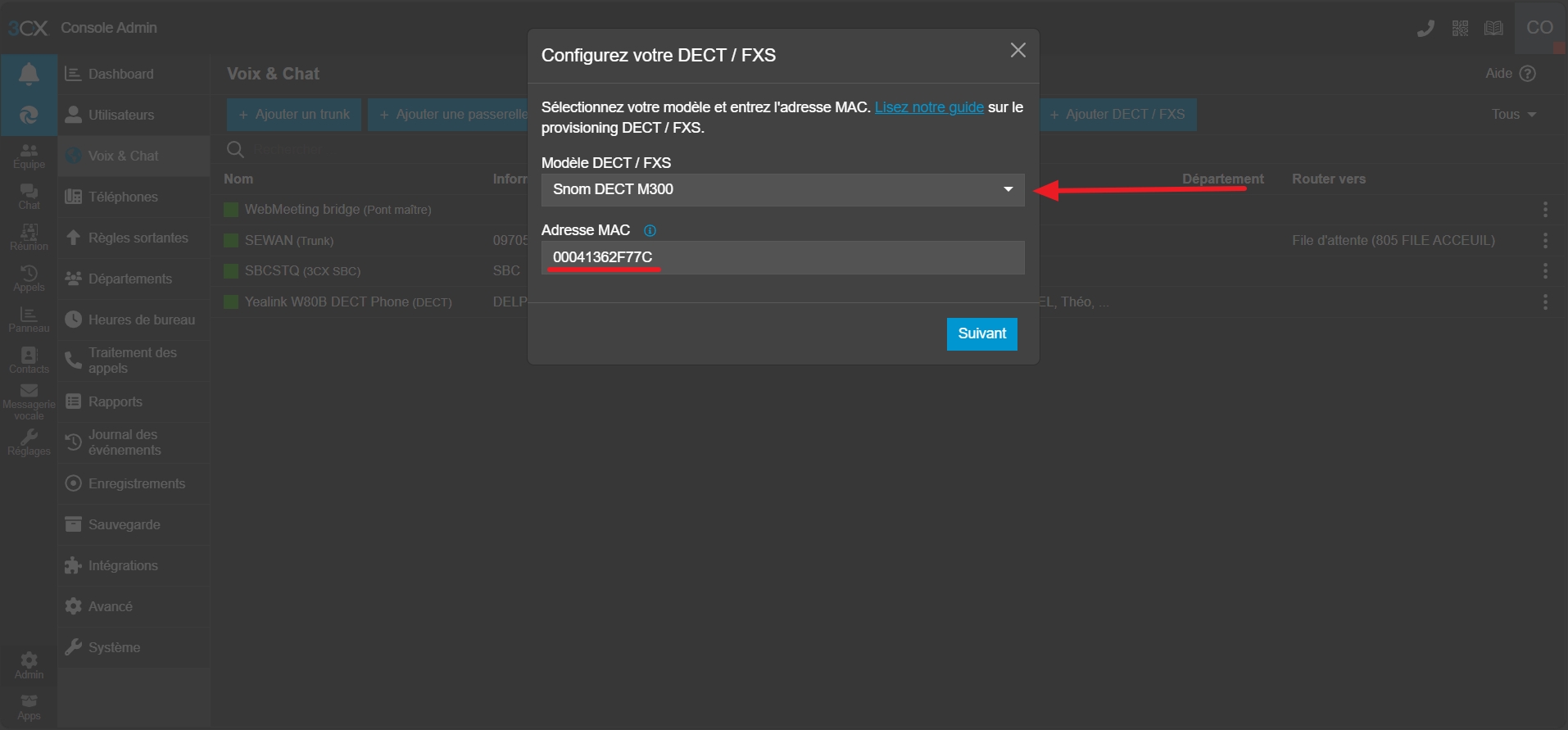Viewport: 1568px width, 730px height.
Task: Open the Chat sidebar icon
Action: [29, 197]
